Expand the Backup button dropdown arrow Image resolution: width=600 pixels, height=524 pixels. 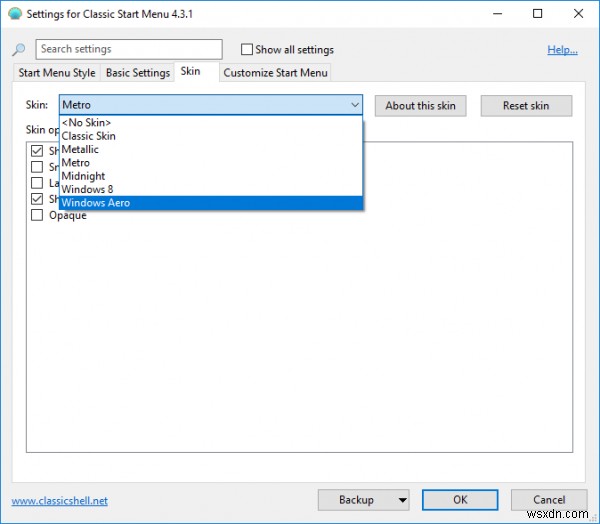[x=403, y=500]
